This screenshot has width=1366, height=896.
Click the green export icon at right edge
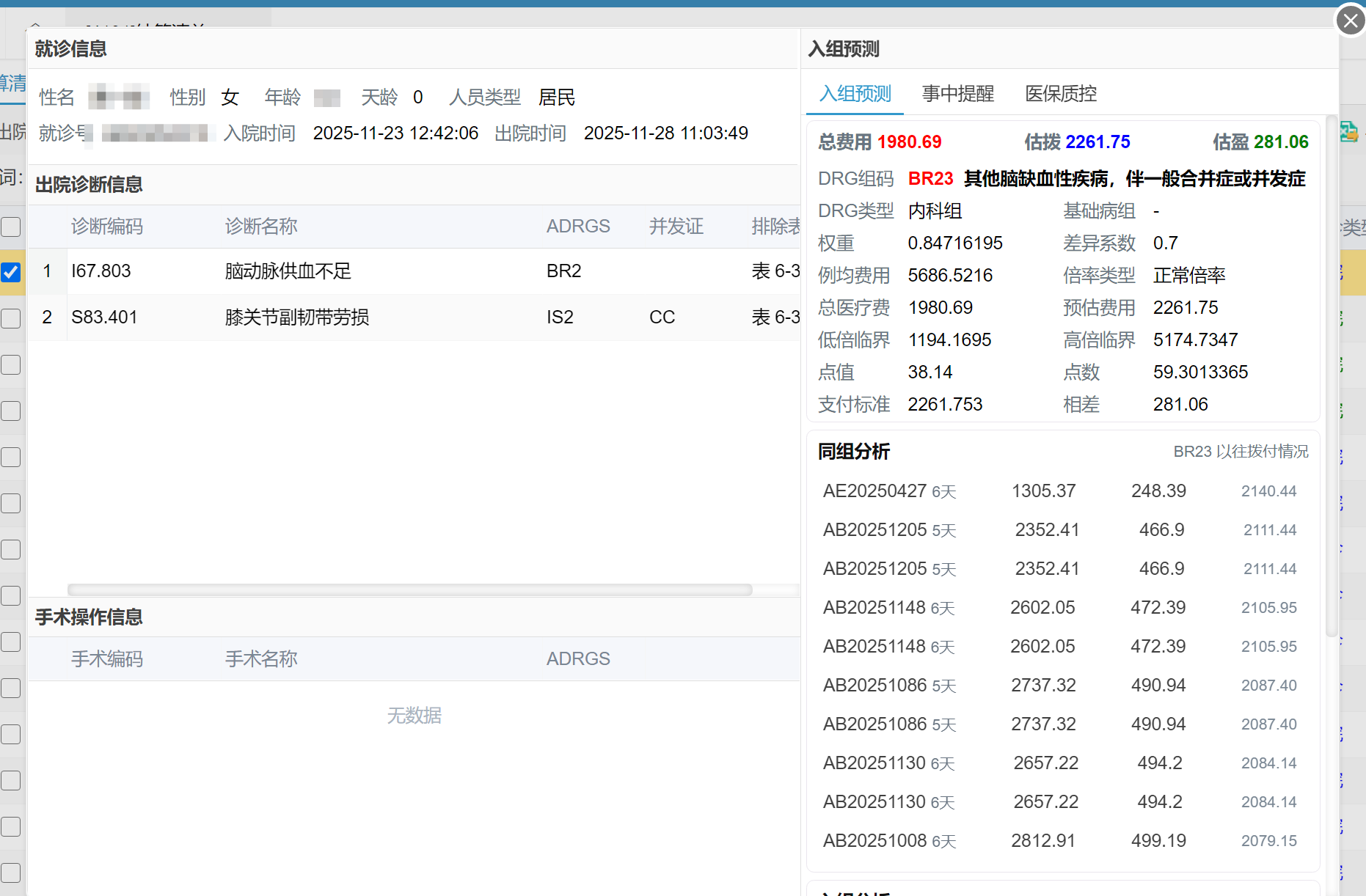1348,132
